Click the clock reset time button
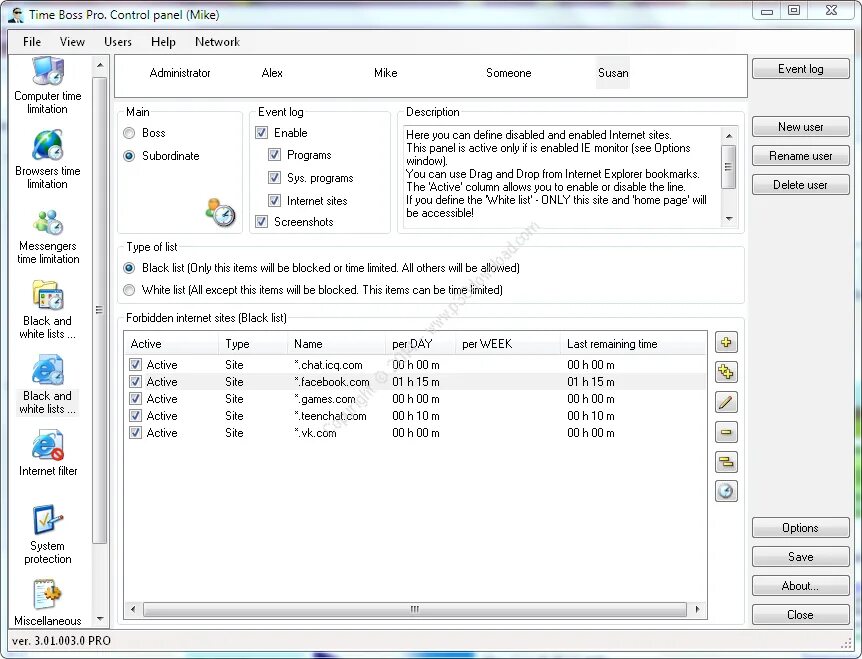862x659 pixels. 726,491
